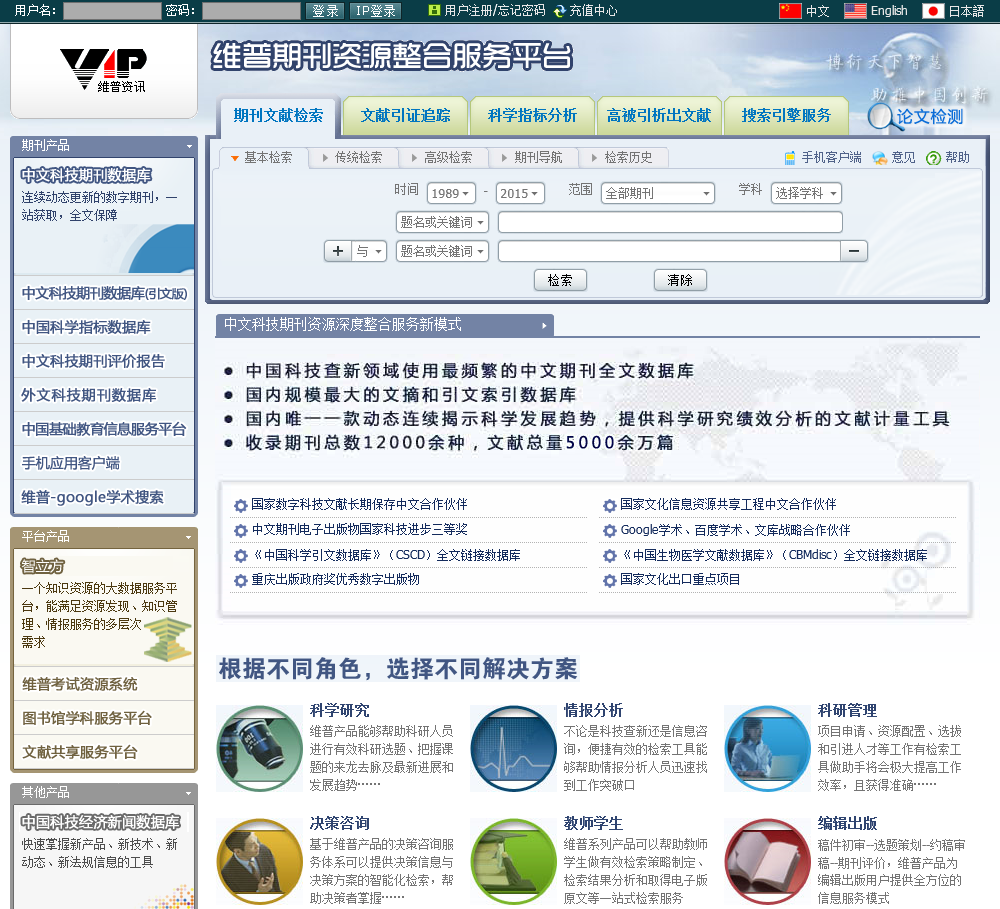Click the 决策咨询 businessman image
The image size is (1000, 909).
click(260, 862)
